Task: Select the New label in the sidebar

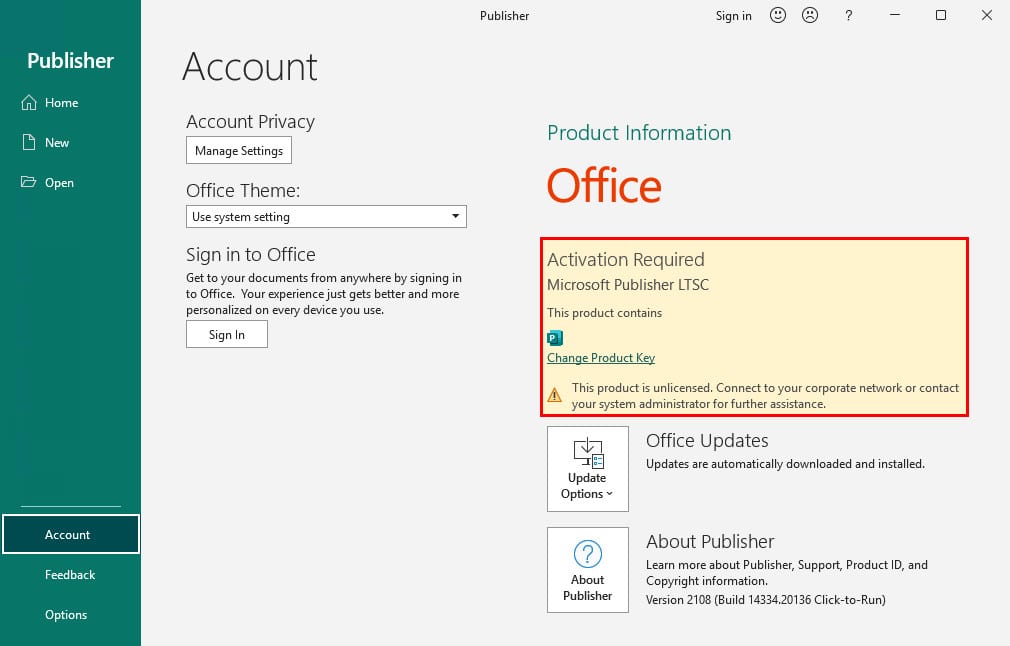Action: 57,143
